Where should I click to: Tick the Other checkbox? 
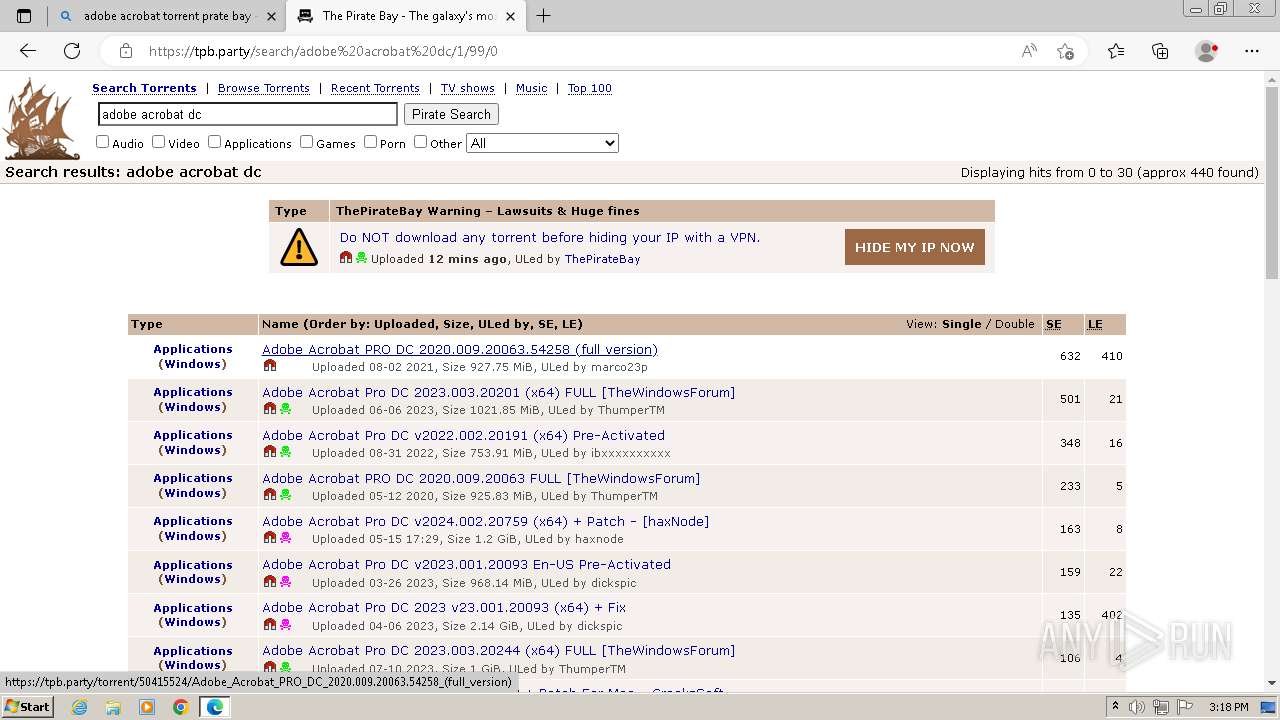coord(420,142)
